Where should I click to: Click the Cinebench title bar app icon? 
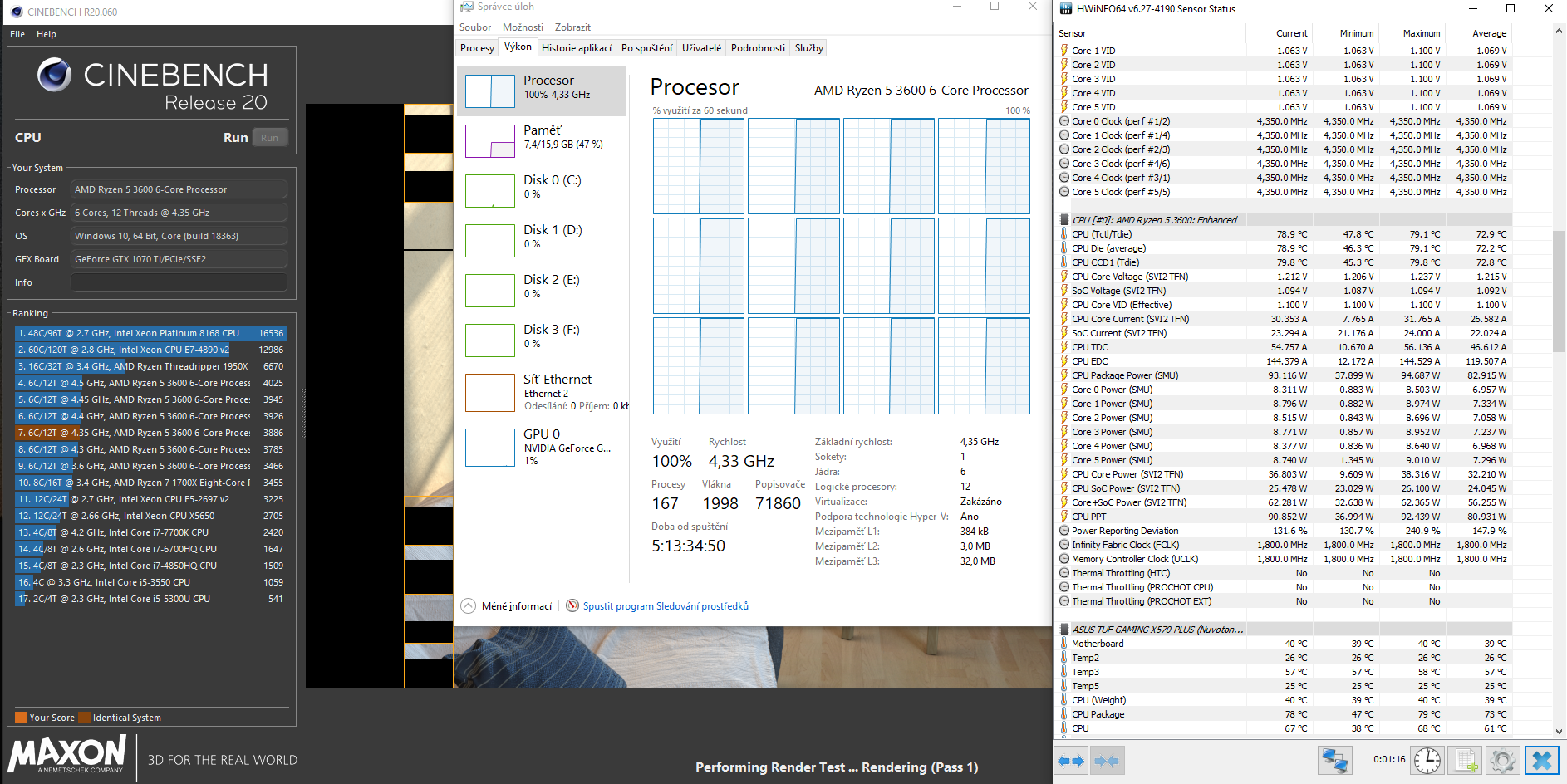point(17,12)
